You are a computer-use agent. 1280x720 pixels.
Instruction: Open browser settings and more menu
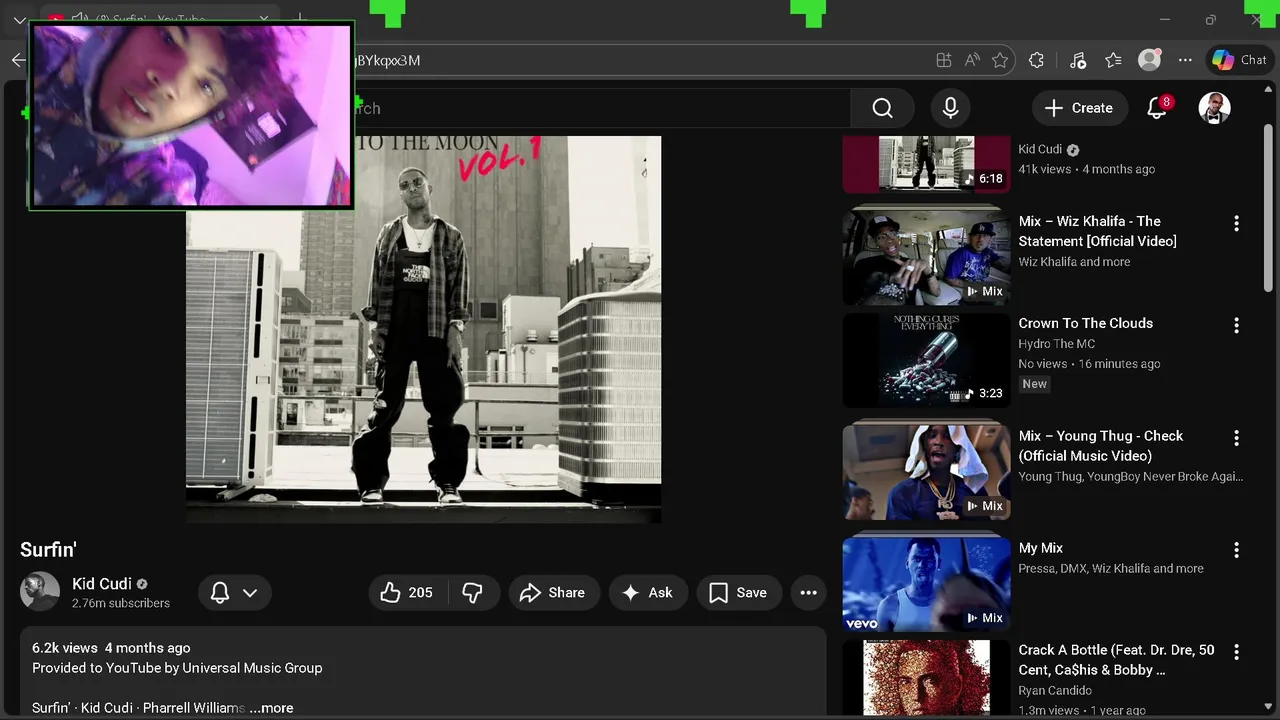point(1185,60)
